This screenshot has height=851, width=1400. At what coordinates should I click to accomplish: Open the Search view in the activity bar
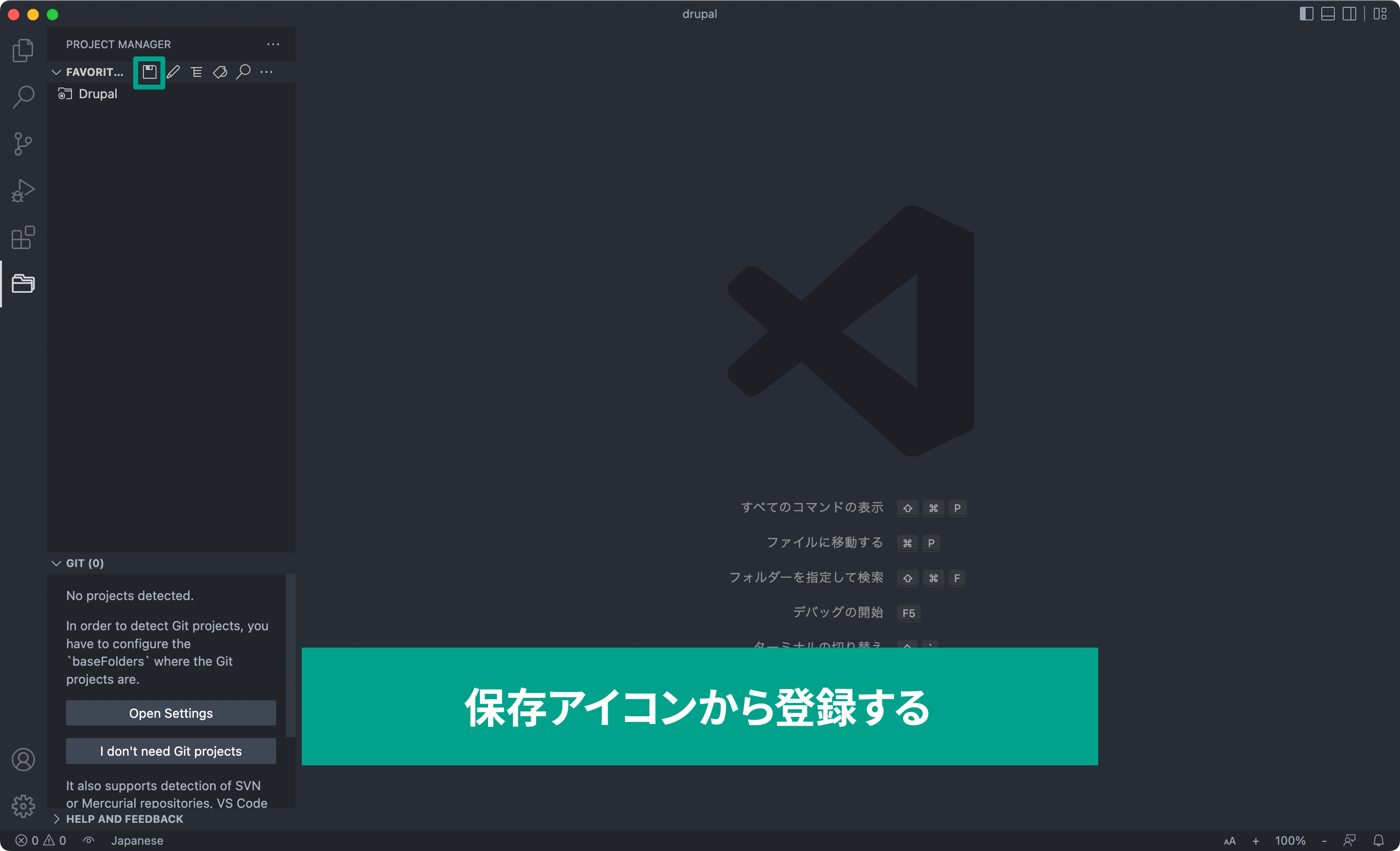pos(23,97)
